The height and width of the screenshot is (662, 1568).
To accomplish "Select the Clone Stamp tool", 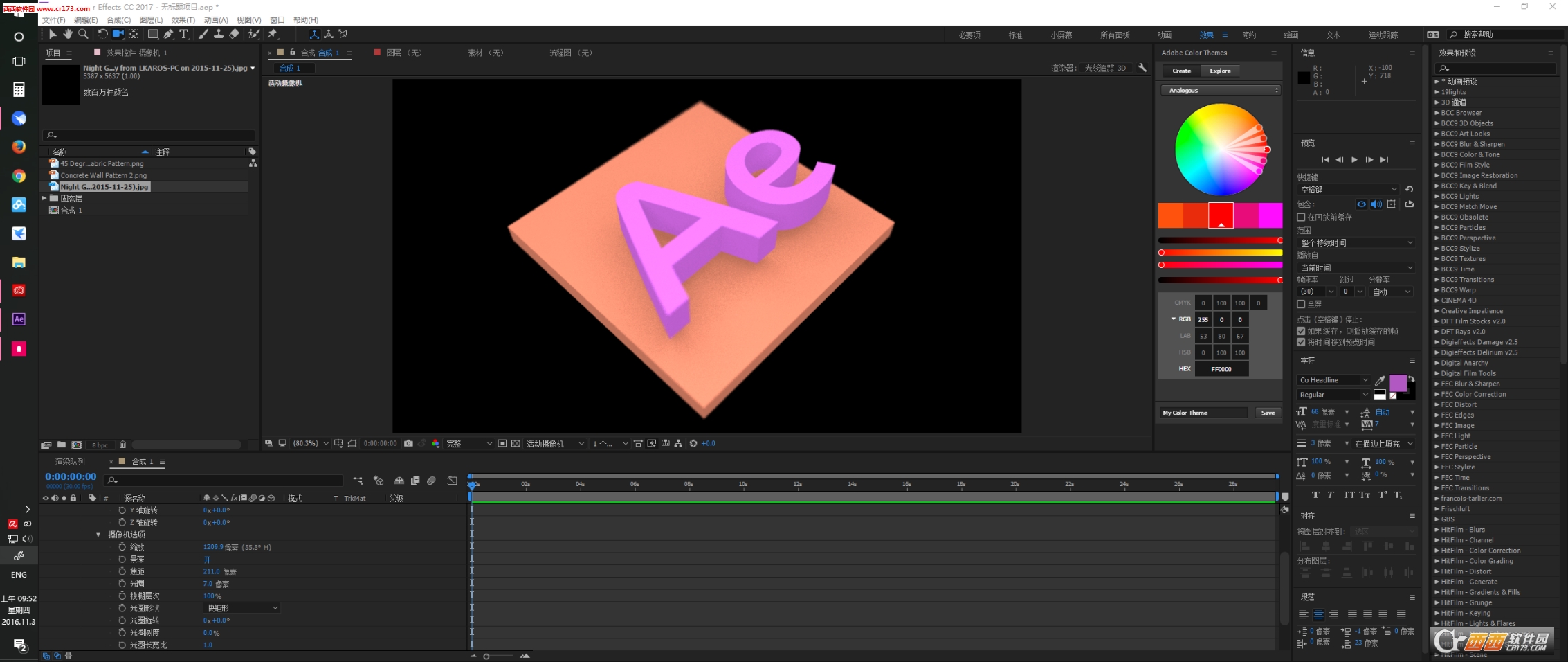I will pyautogui.click(x=219, y=34).
